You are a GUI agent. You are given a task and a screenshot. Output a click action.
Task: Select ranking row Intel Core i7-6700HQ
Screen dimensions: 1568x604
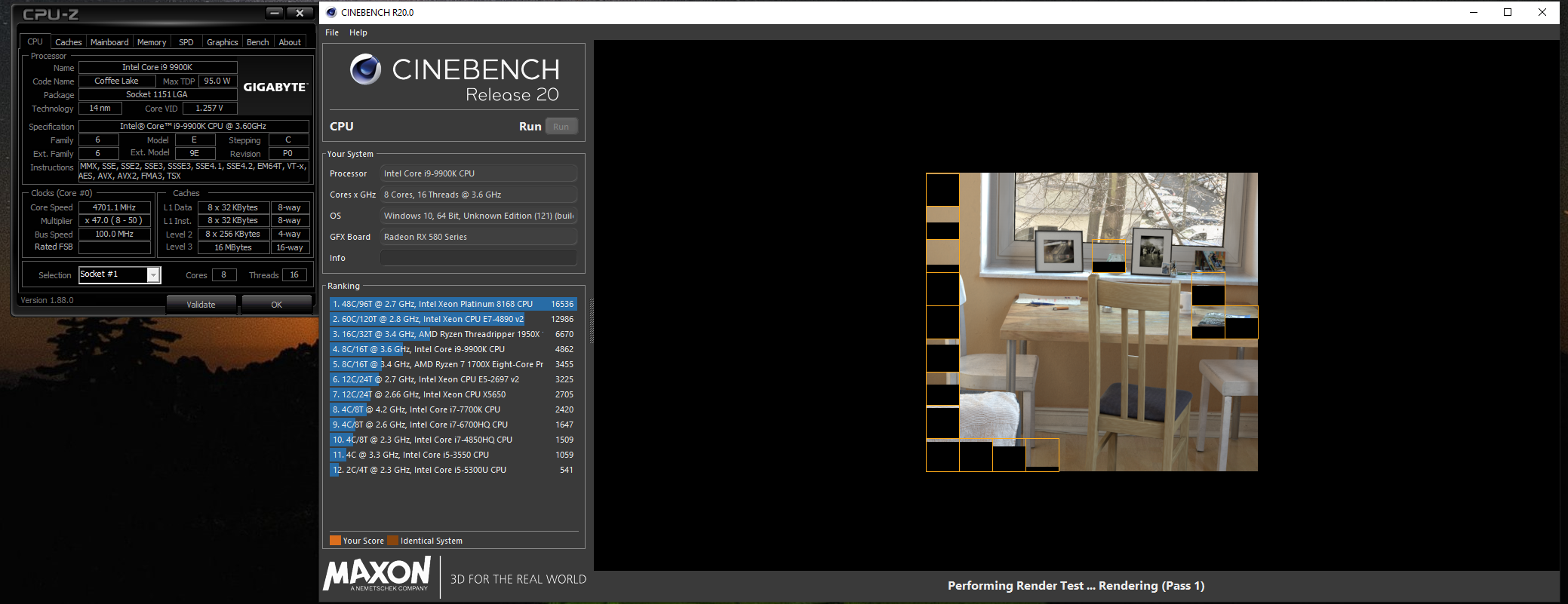(453, 425)
